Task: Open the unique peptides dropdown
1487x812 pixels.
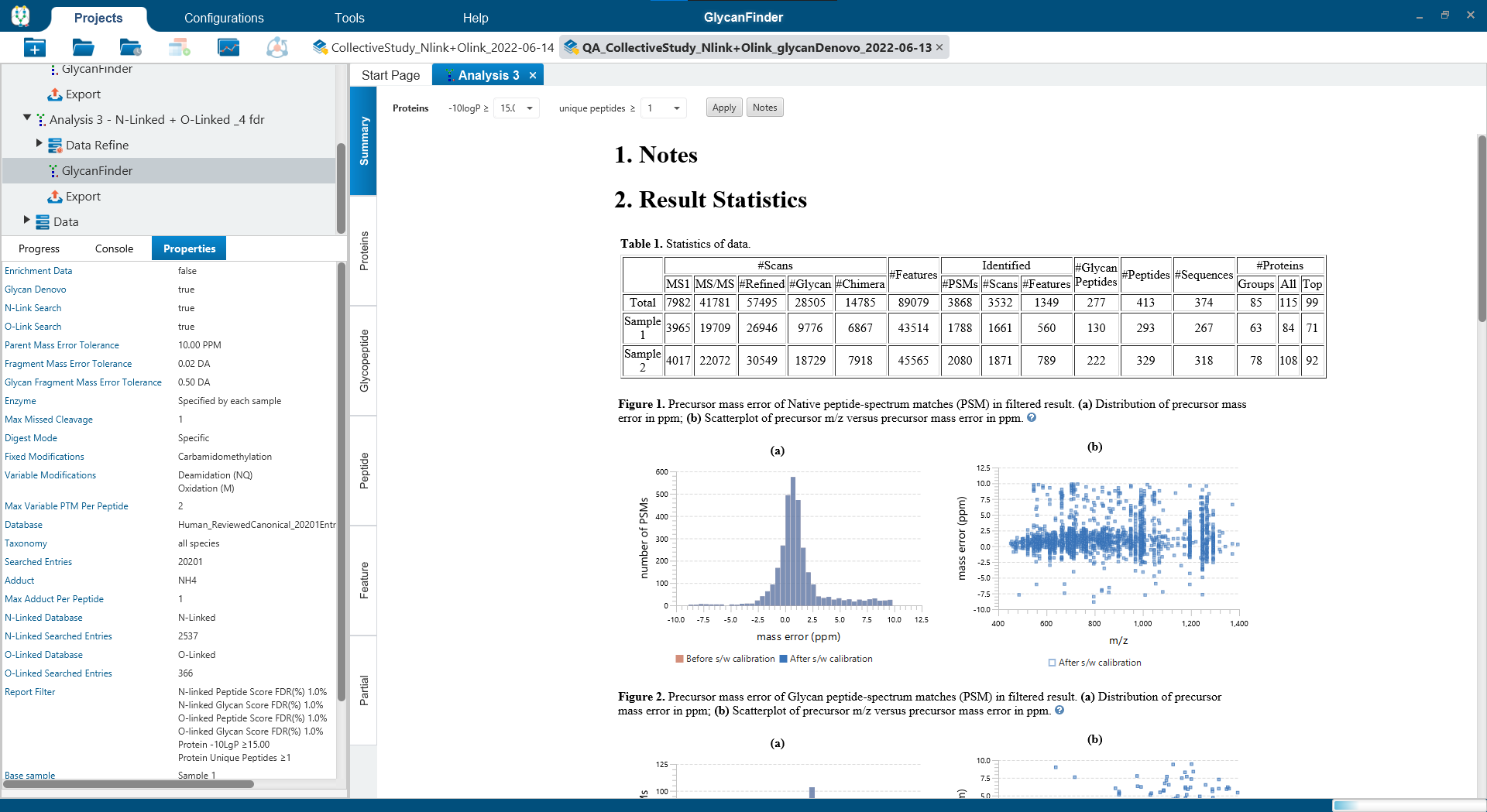Action: tap(677, 108)
